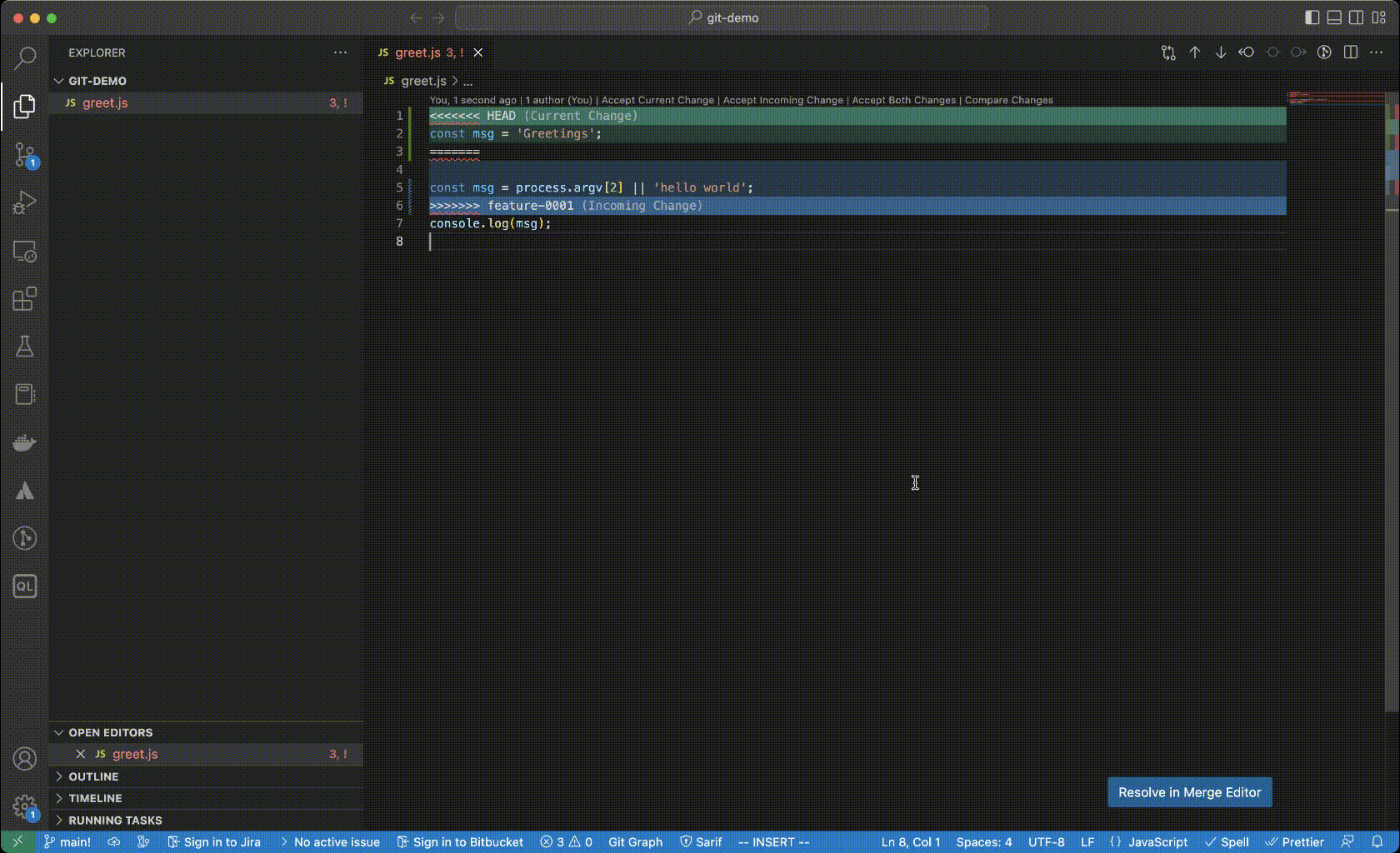Toggle Primary Side Bar layout icon

[1312, 17]
